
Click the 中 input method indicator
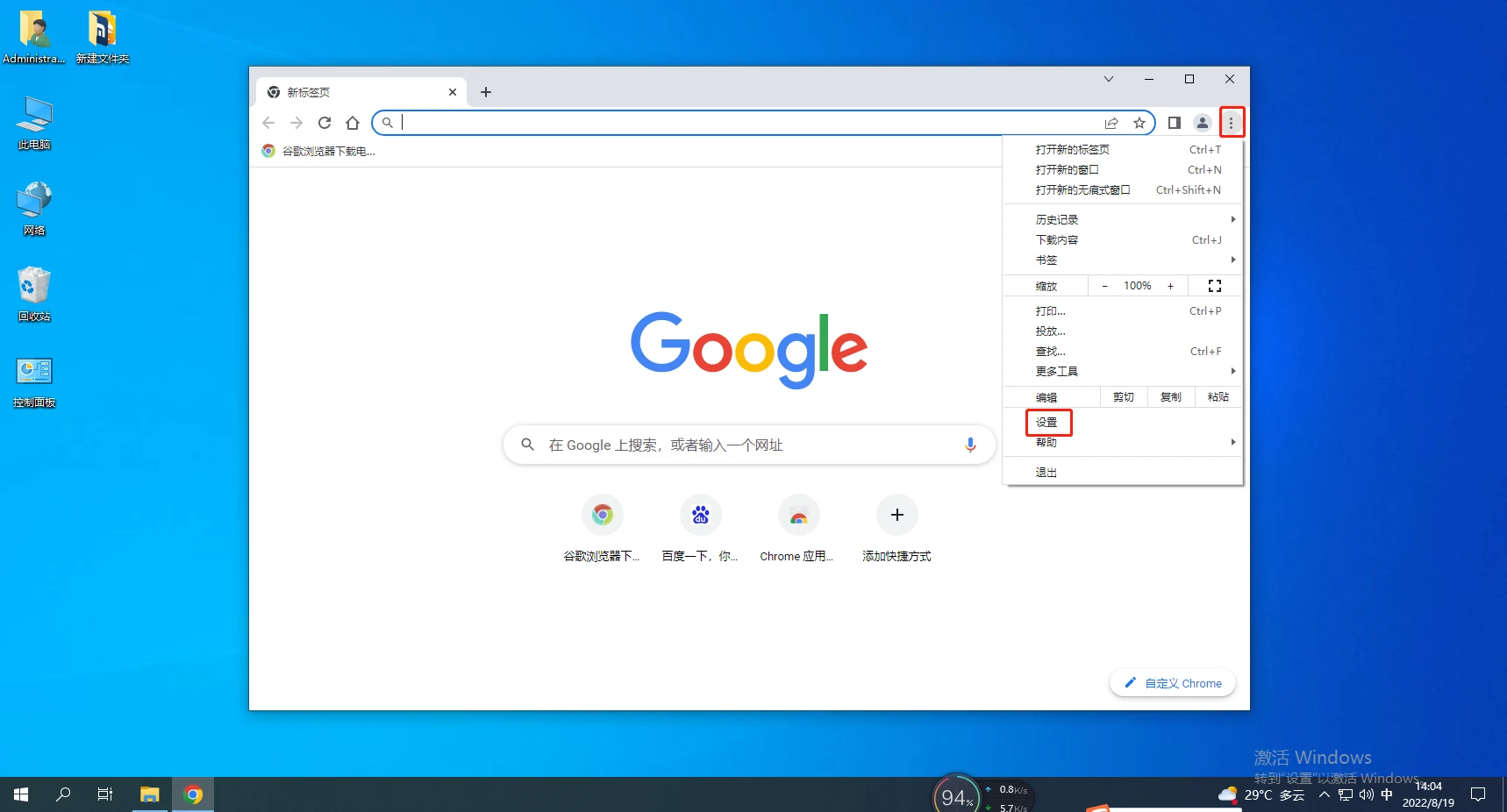coord(1387,794)
